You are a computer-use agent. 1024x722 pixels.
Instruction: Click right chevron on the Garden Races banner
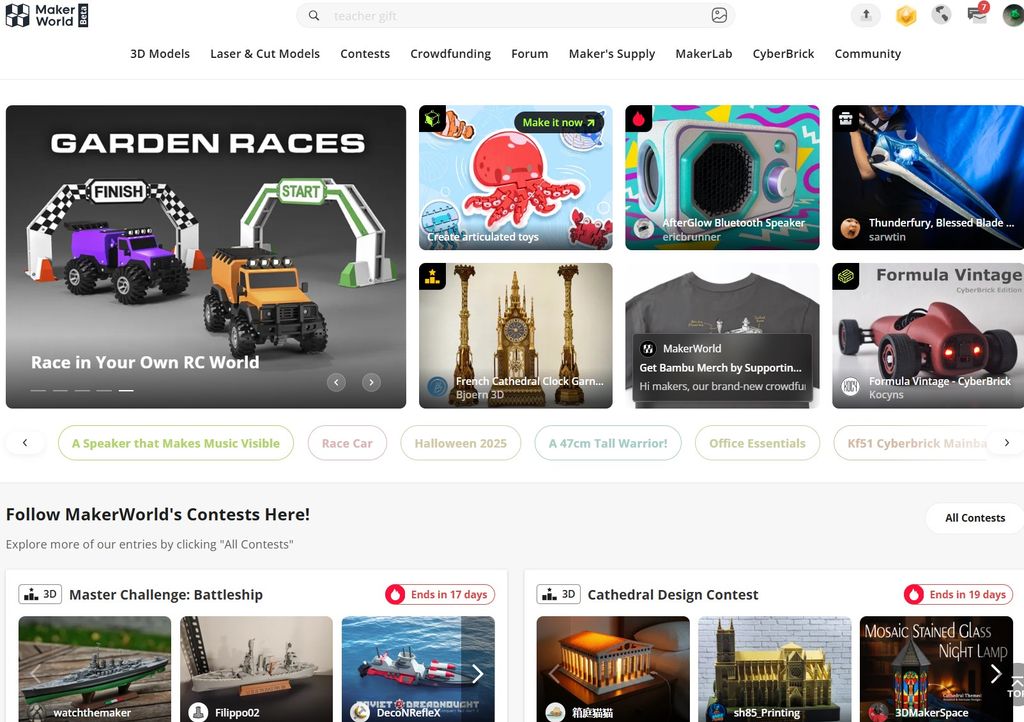coord(371,382)
